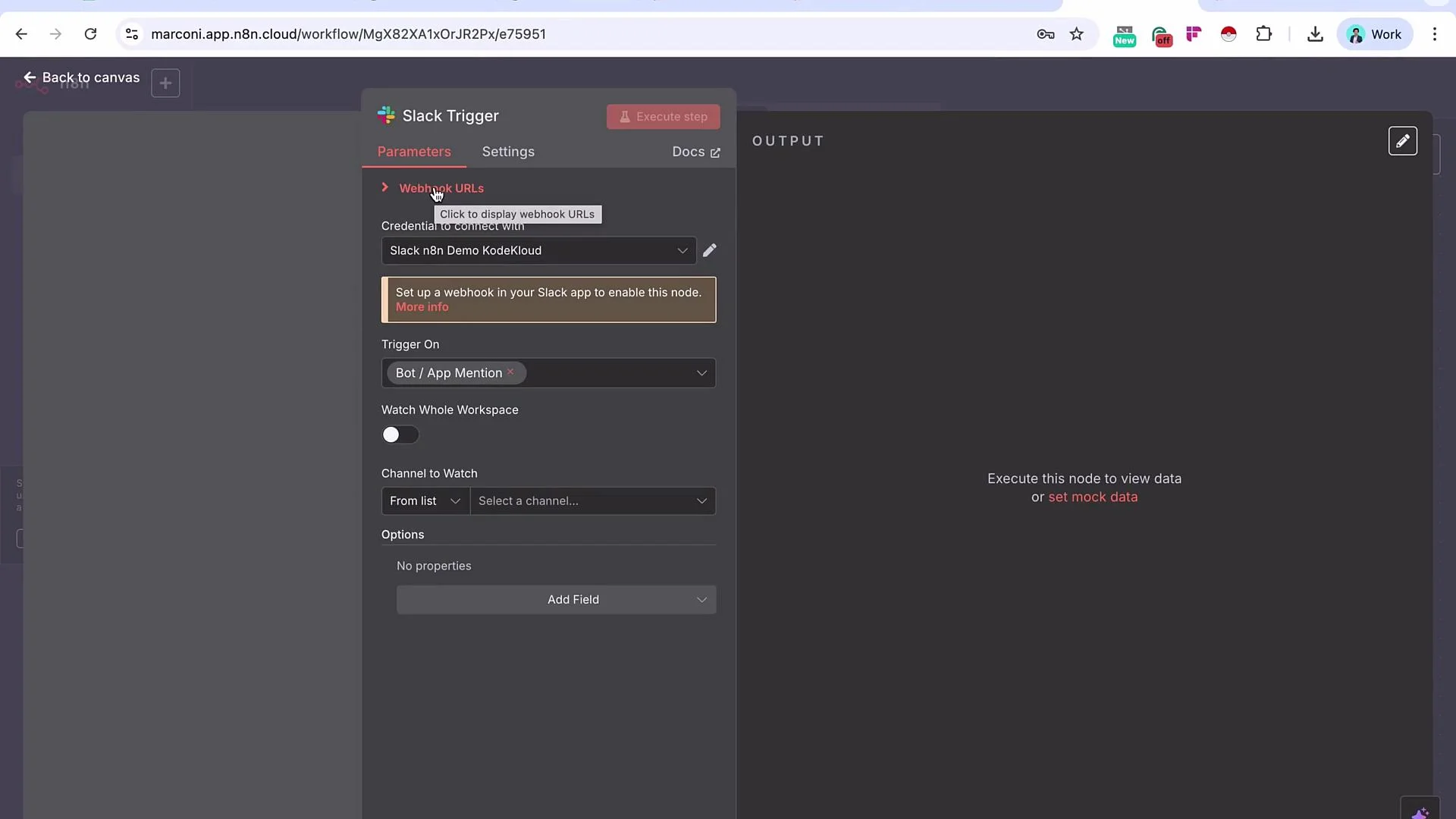Image resolution: width=1456 pixels, height=819 pixels.
Task: Click the Channel to Watch label
Action: pyautogui.click(x=429, y=473)
